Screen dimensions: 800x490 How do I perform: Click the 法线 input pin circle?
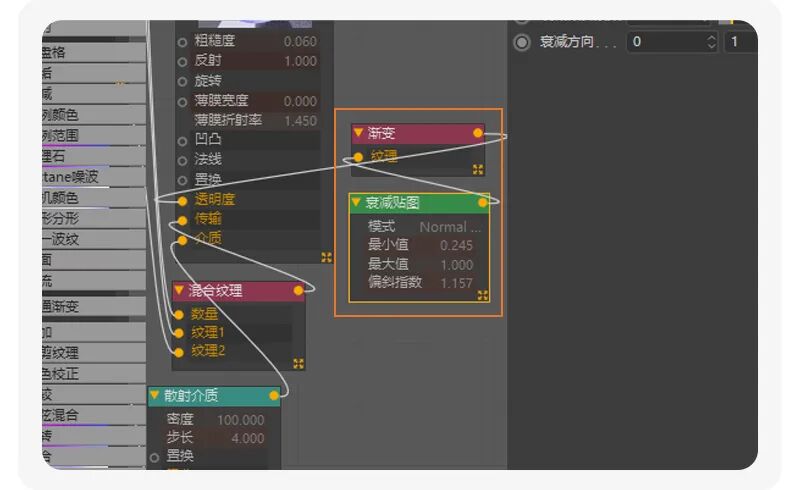click(182, 161)
